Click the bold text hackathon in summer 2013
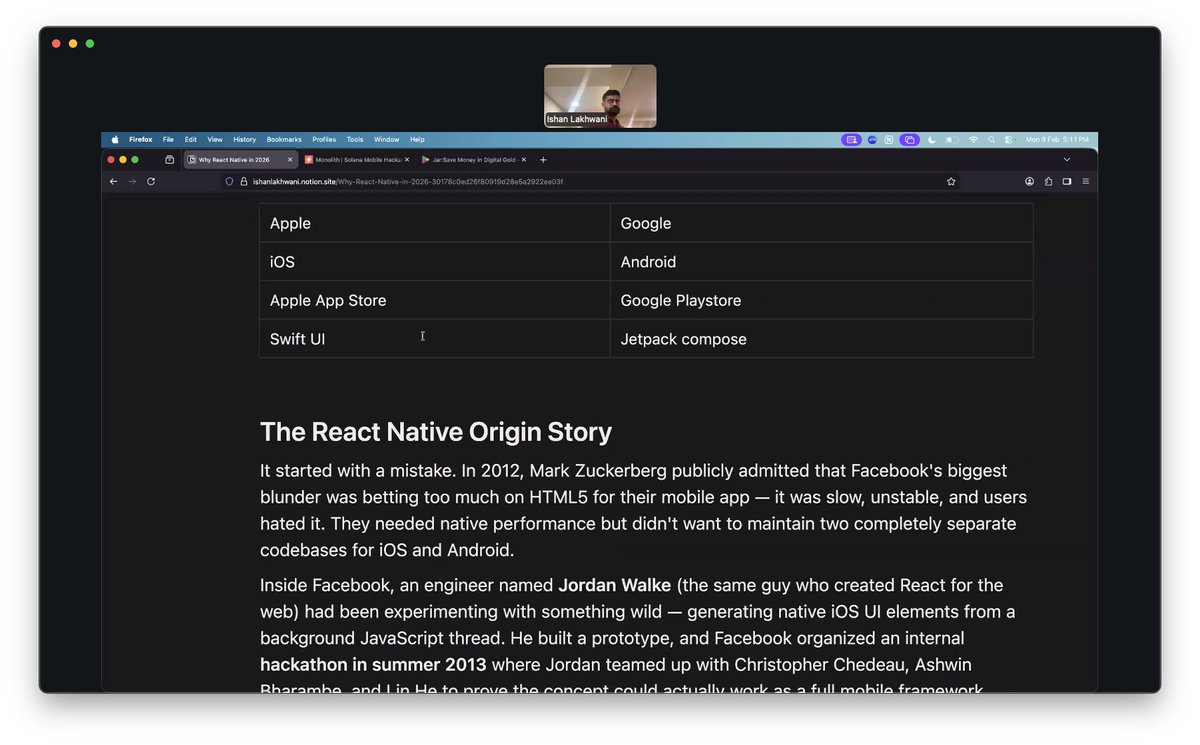The image size is (1200, 745). coord(373,665)
